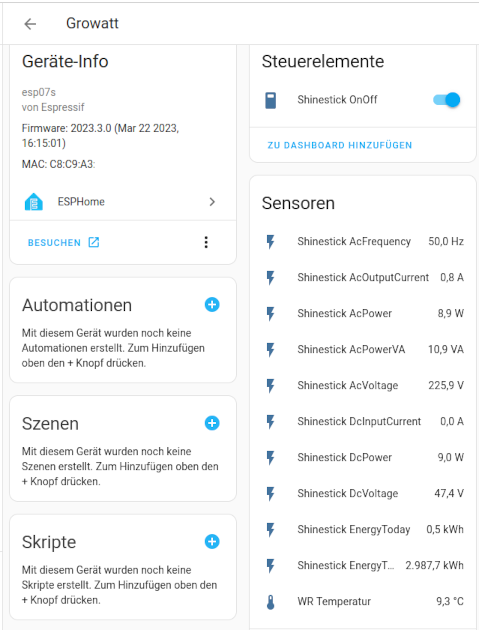Viewport: 479px width, 630px height.
Task: Open the Shinestick DcVoltage sensor label
Action: pos(348,493)
